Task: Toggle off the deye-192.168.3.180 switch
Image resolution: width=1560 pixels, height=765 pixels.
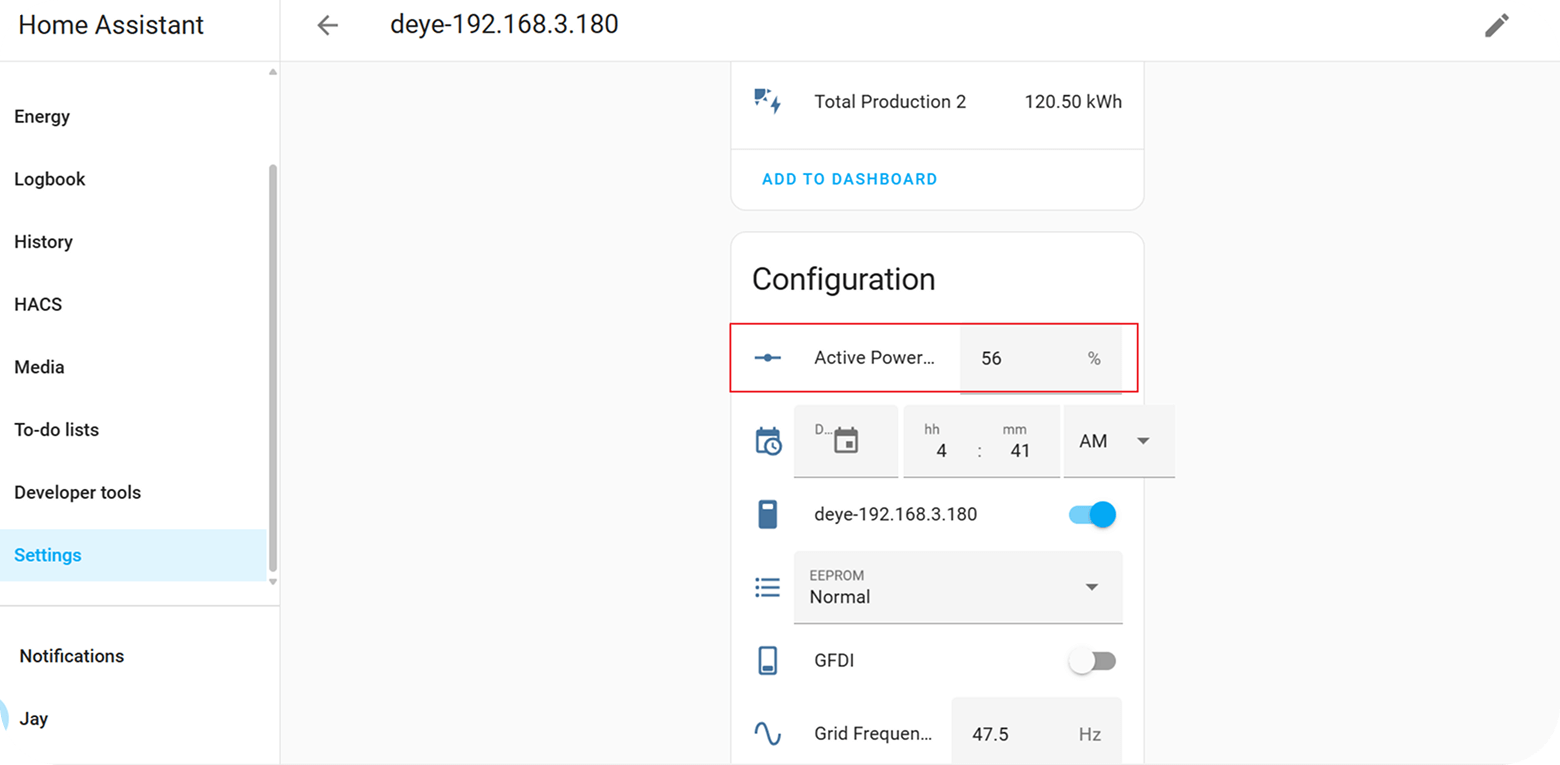Action: click(x=1092, y=515)
